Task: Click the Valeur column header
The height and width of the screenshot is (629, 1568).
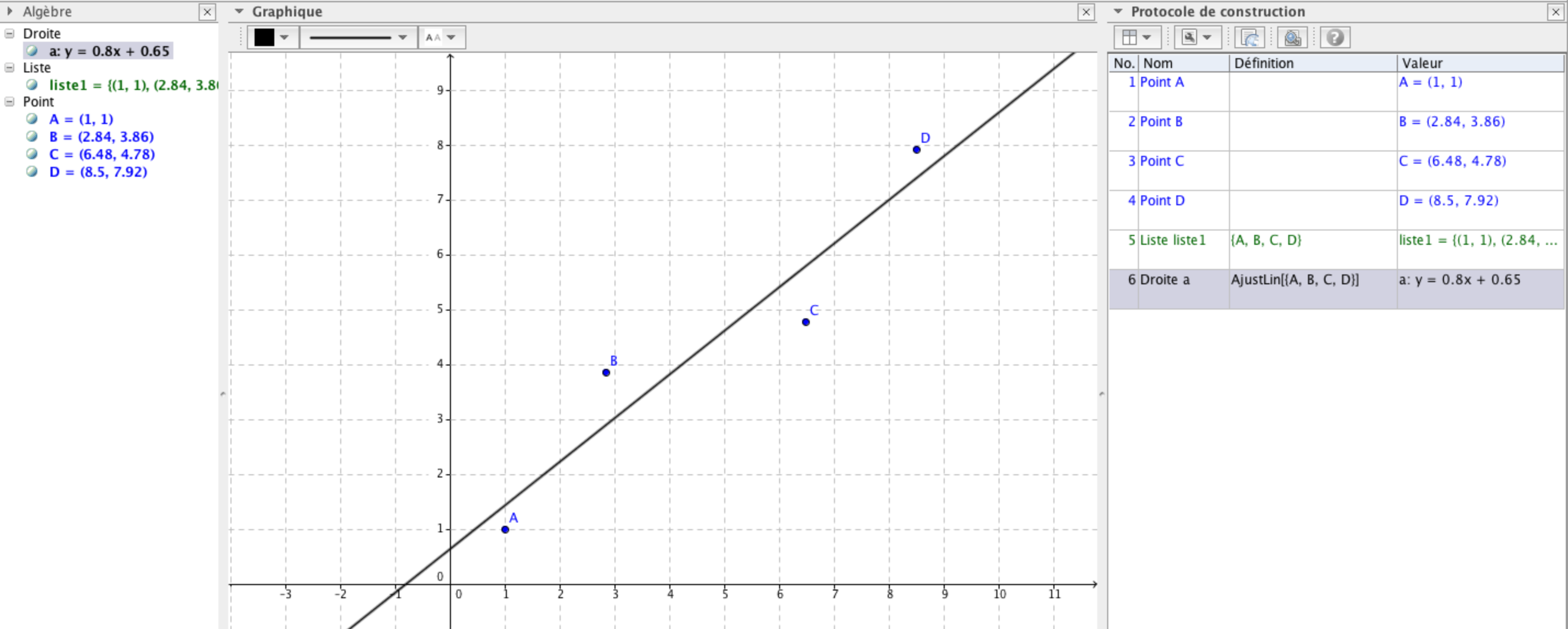Action: [x=1480, y=63]
